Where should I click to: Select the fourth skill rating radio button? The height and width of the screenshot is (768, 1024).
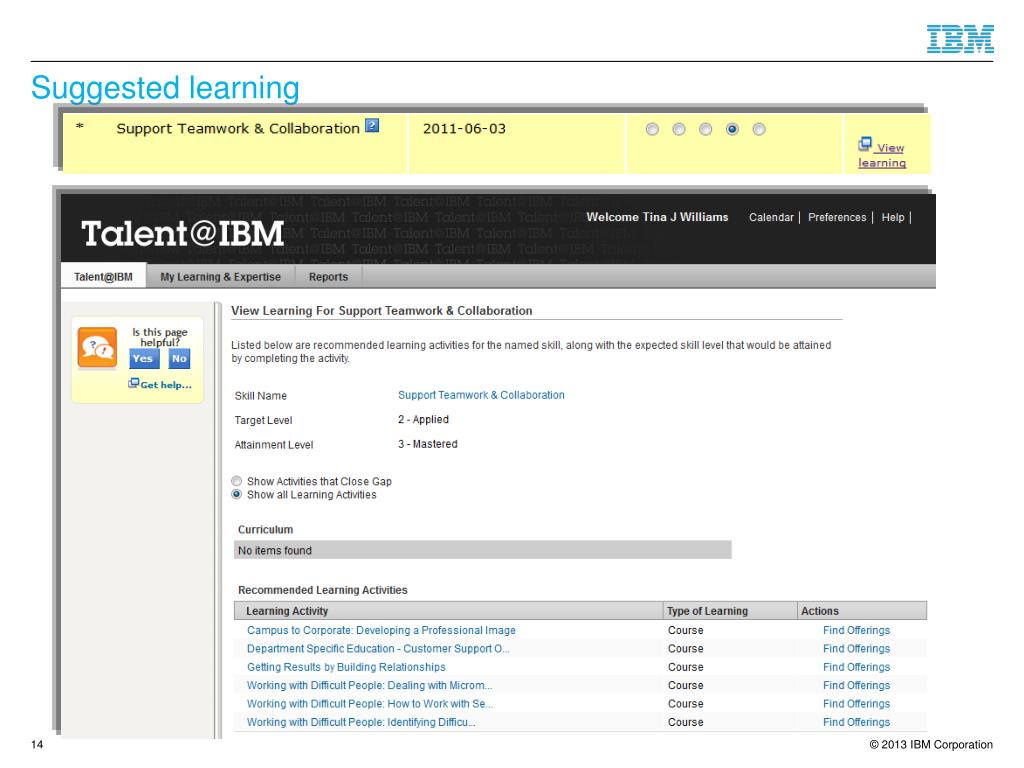732,129
